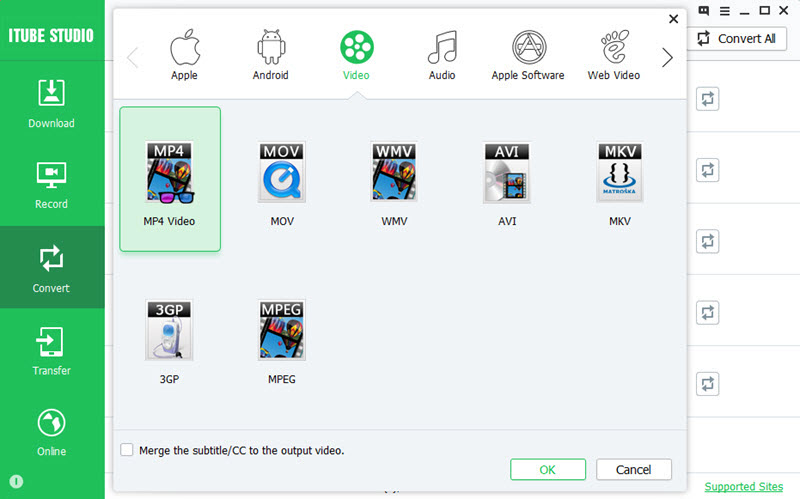Click the third row's convert icon
Screen dimensions: 800x499
point(708,241)
